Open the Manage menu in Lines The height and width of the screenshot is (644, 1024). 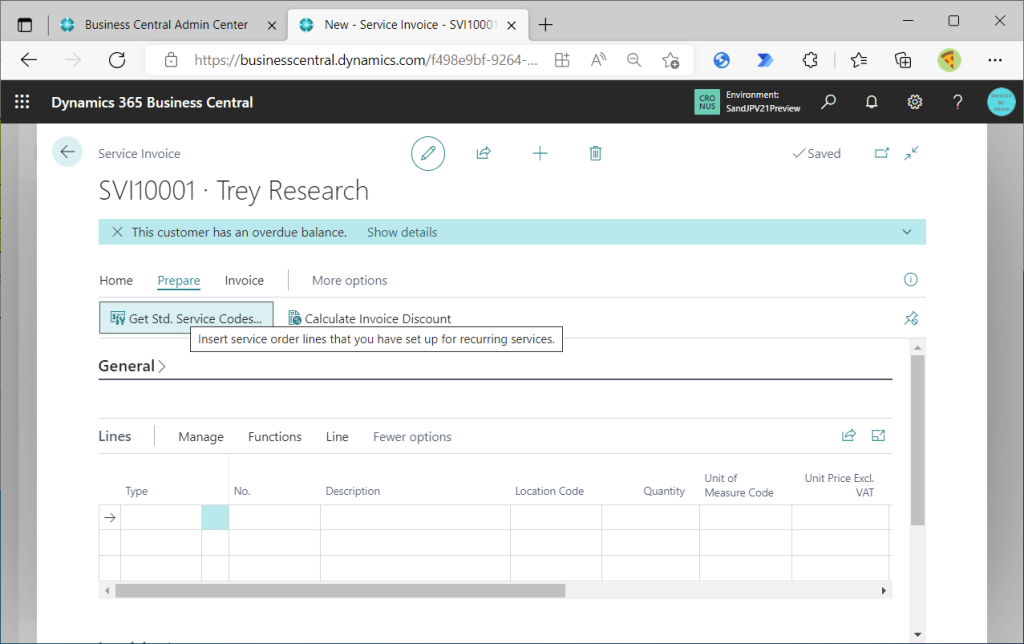click(x=200, y=436)
